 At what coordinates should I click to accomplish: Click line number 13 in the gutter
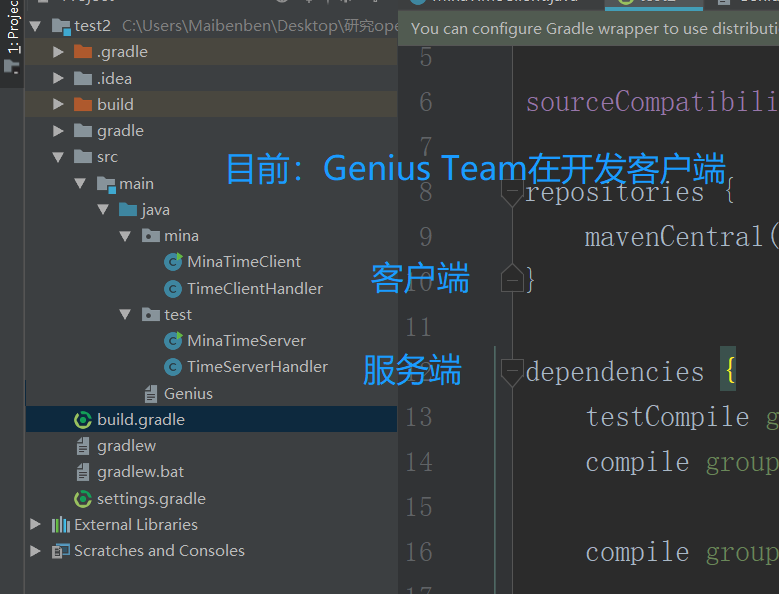pyautogui.click(x=419, y=417)
